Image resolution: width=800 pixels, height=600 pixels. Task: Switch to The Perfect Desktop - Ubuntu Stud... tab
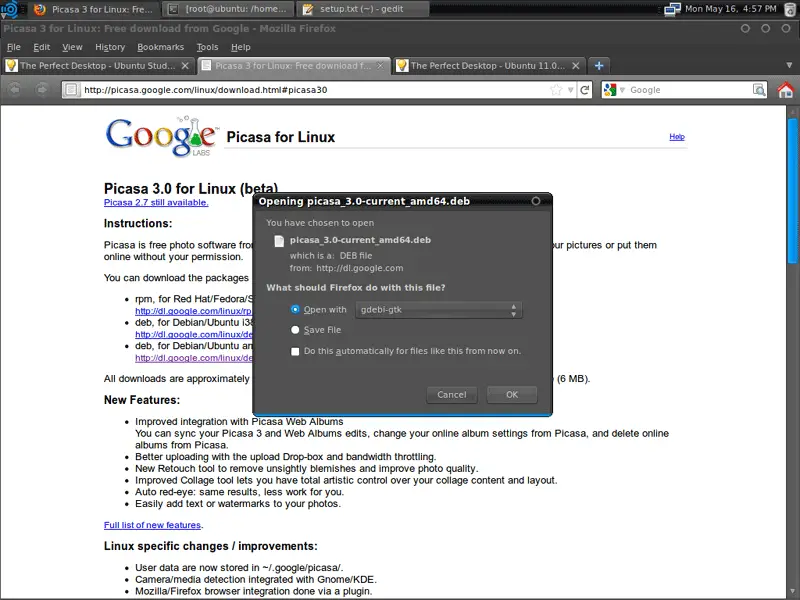point(98,66)
